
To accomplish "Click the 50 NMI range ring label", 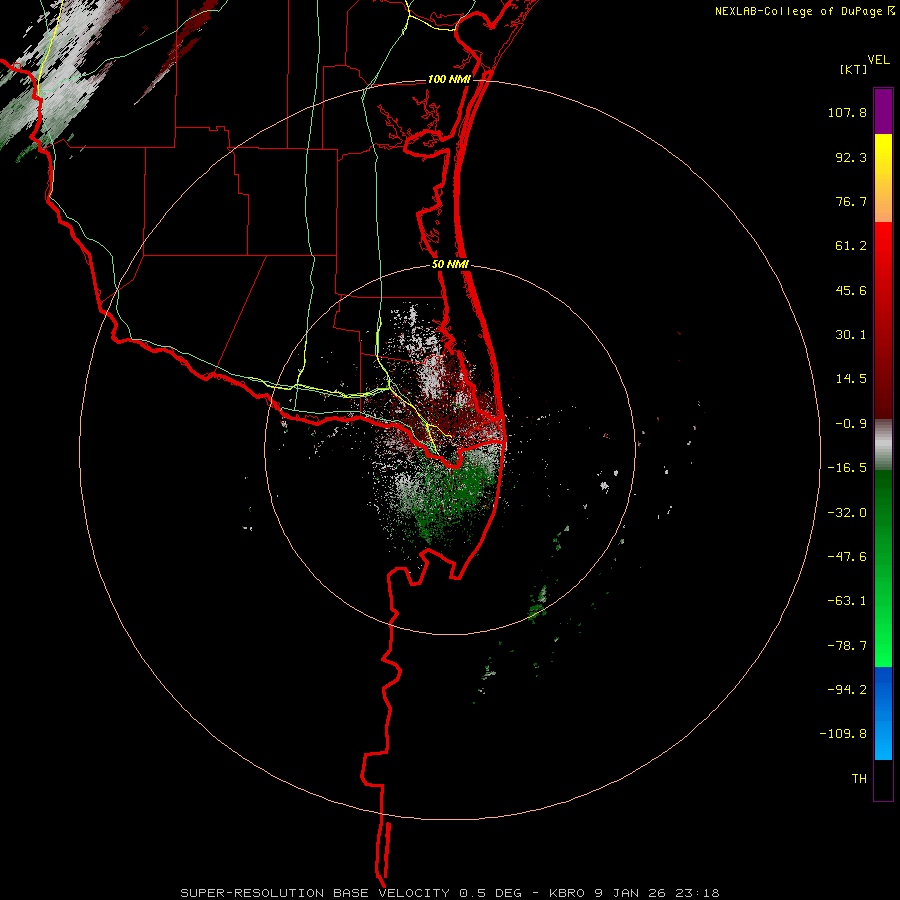I will (451, 265).
